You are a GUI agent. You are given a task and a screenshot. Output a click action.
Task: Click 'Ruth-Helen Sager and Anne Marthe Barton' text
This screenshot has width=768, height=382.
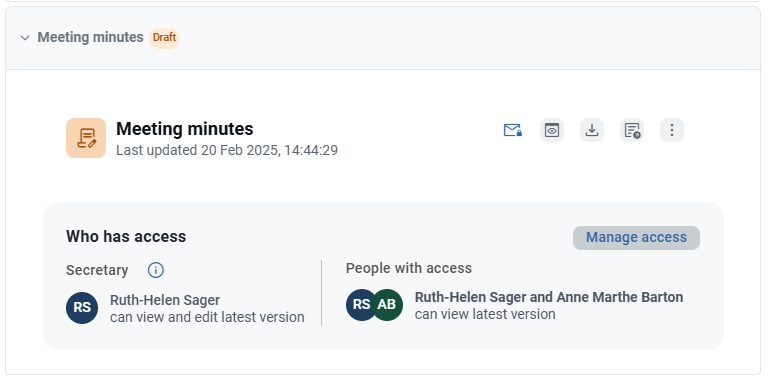click(549, 297)
